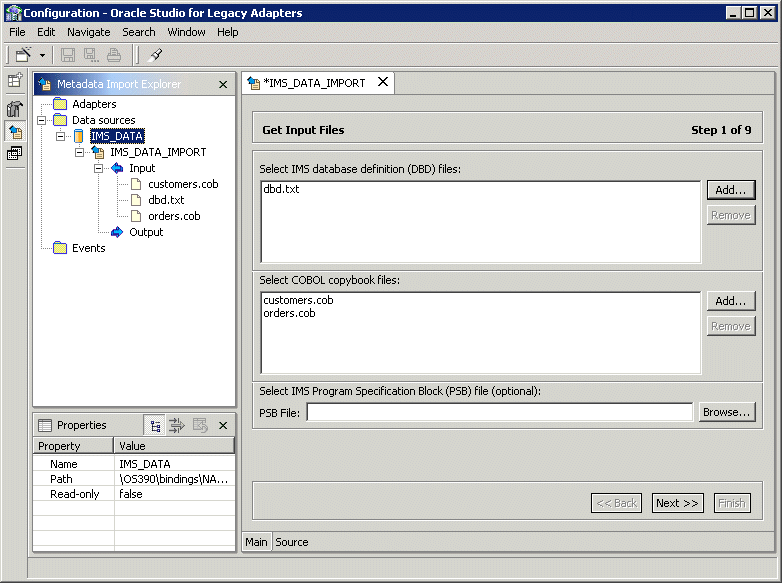
Task: Select customers.cob in the copybook list
Action: [x=298, y=300]
